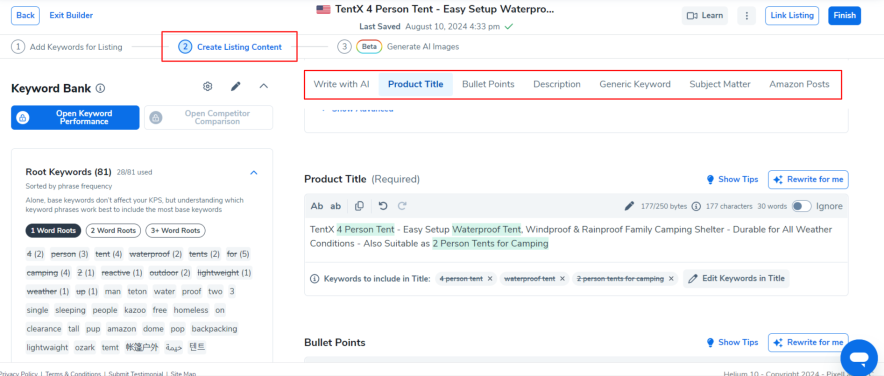Select 2 Word Roots filter
Viewport: 884px width, 376px height.
pos(113,231)
